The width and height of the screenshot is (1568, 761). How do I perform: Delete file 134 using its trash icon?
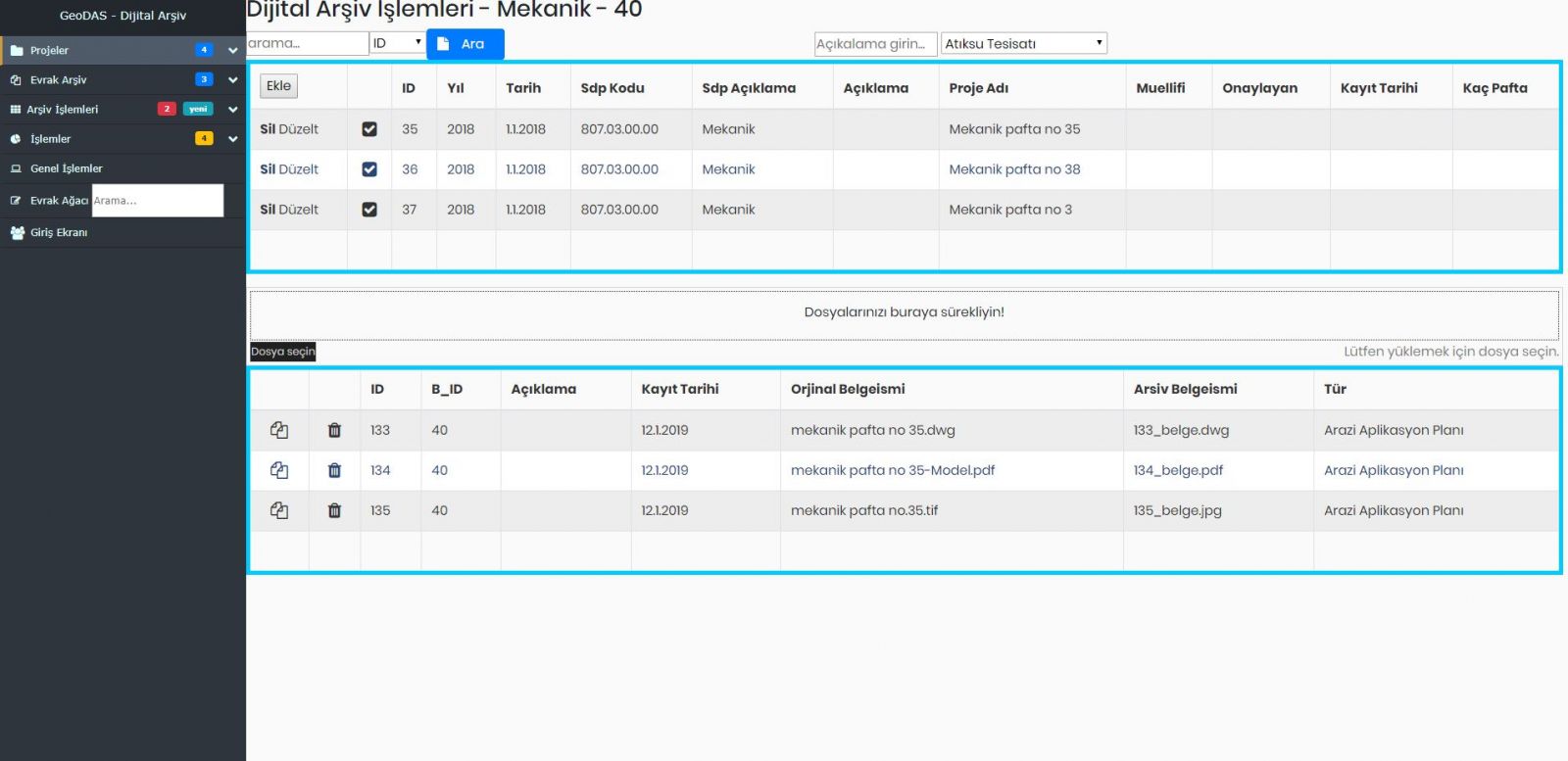point(334,470)
